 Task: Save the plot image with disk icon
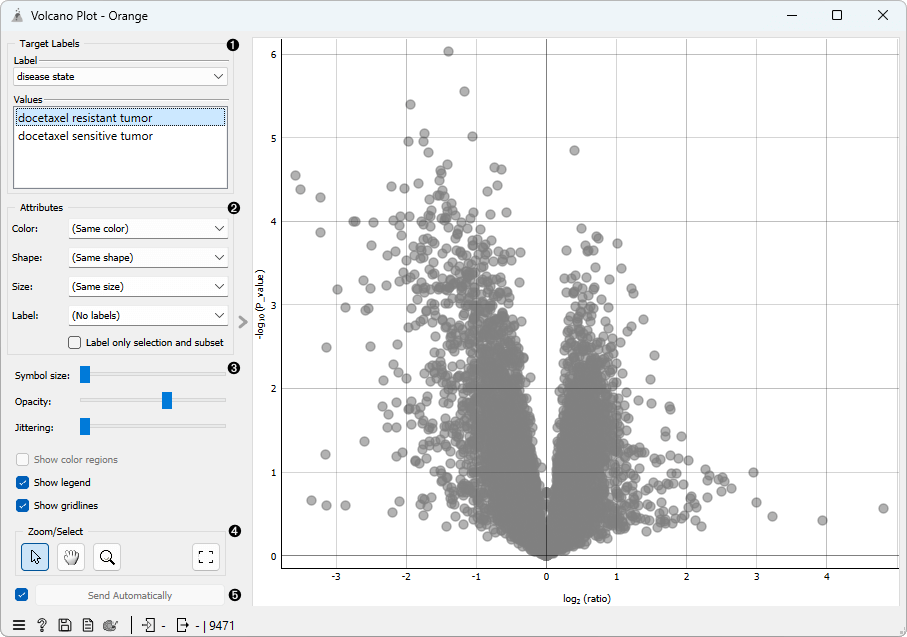65,625
